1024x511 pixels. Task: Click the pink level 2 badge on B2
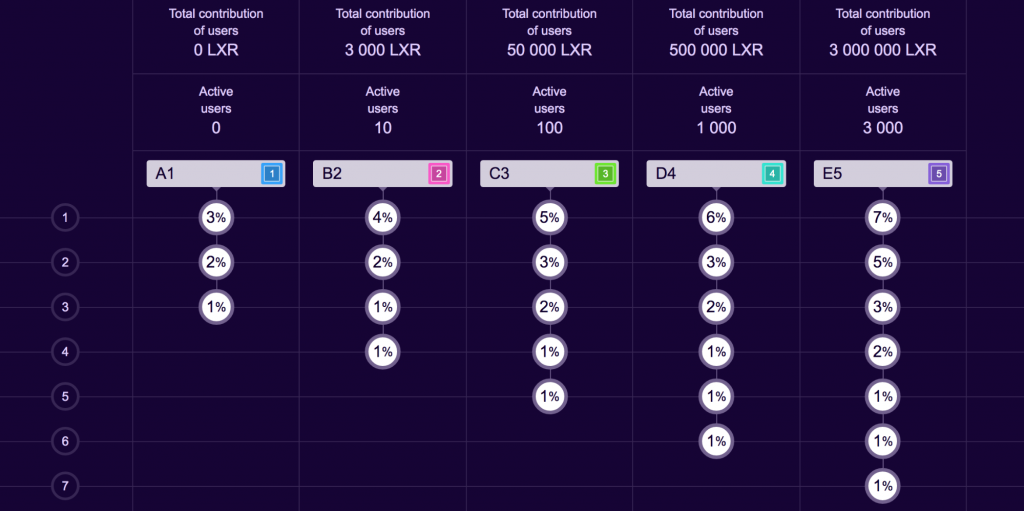(438, 174)
